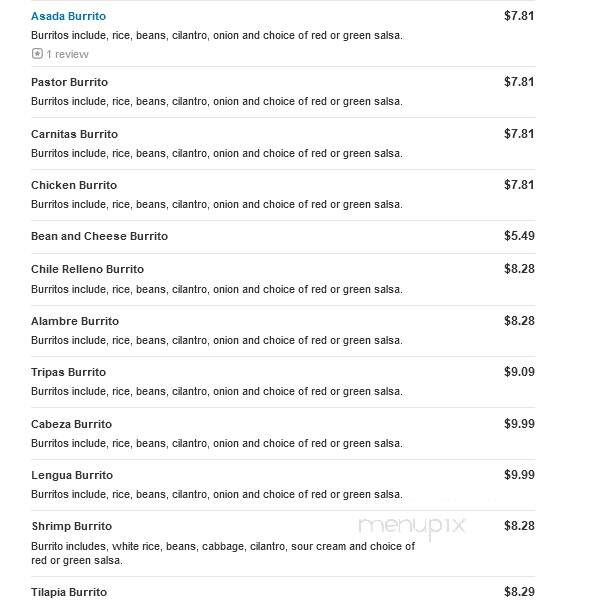
Task: Click the review star icon
Action: pyautogui.click(x=37, y=54)
